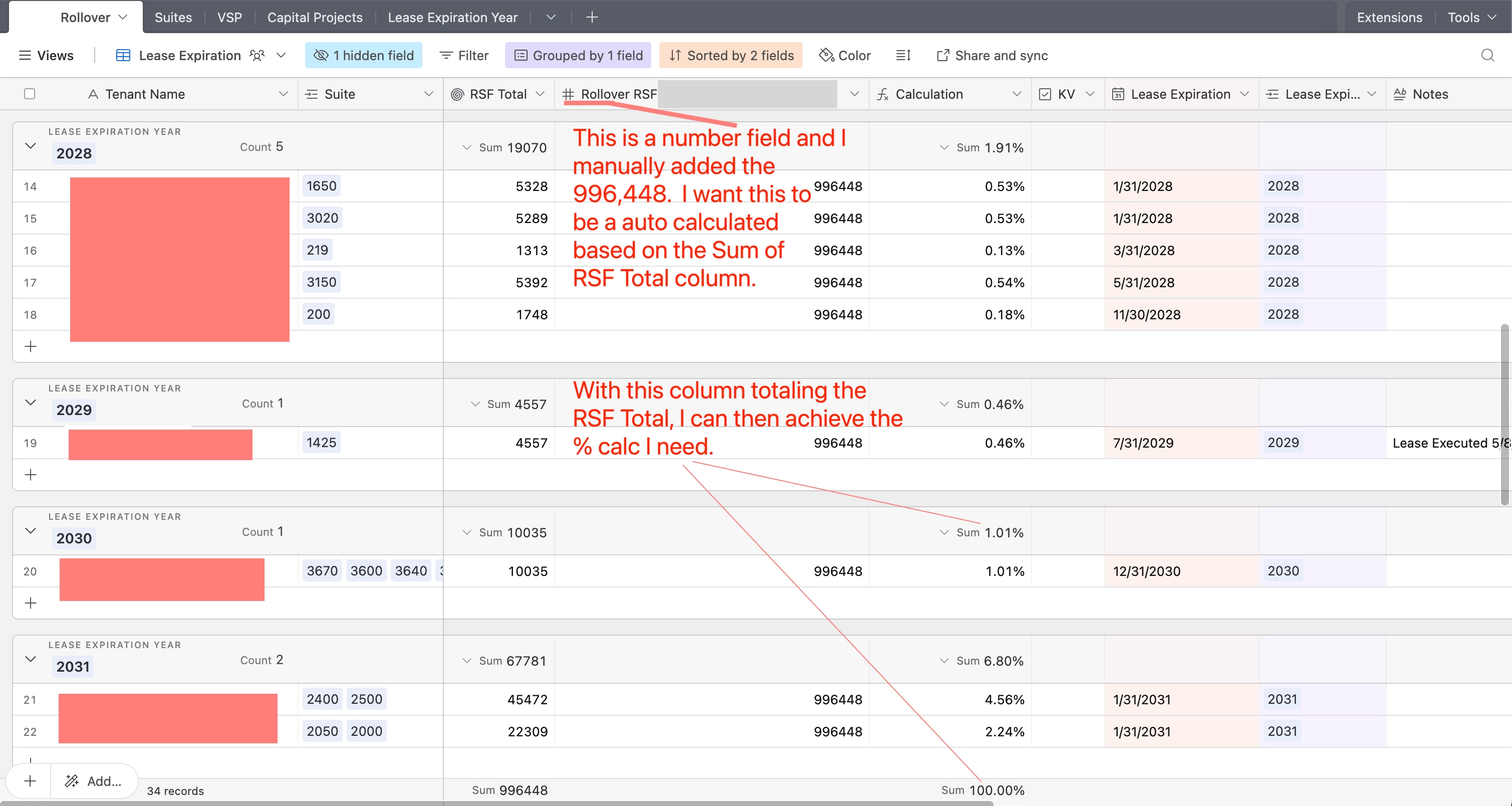The width and height of the screenshot is (1512, 806).
Task: Click the Add magic wand icon
Action: point(72,781)
